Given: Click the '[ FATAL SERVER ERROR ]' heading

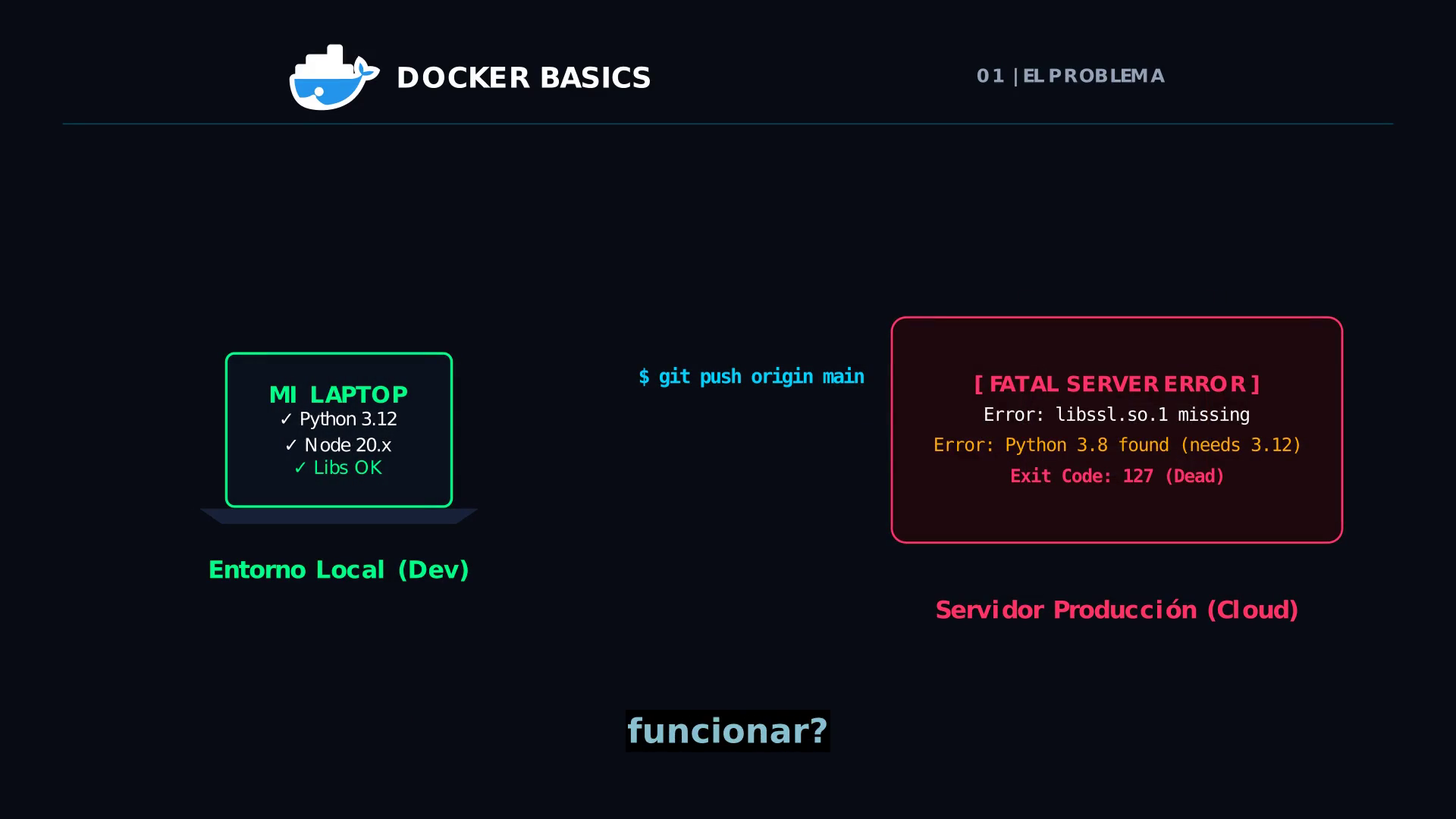Looking at the screenshot, I should 1117,384.
